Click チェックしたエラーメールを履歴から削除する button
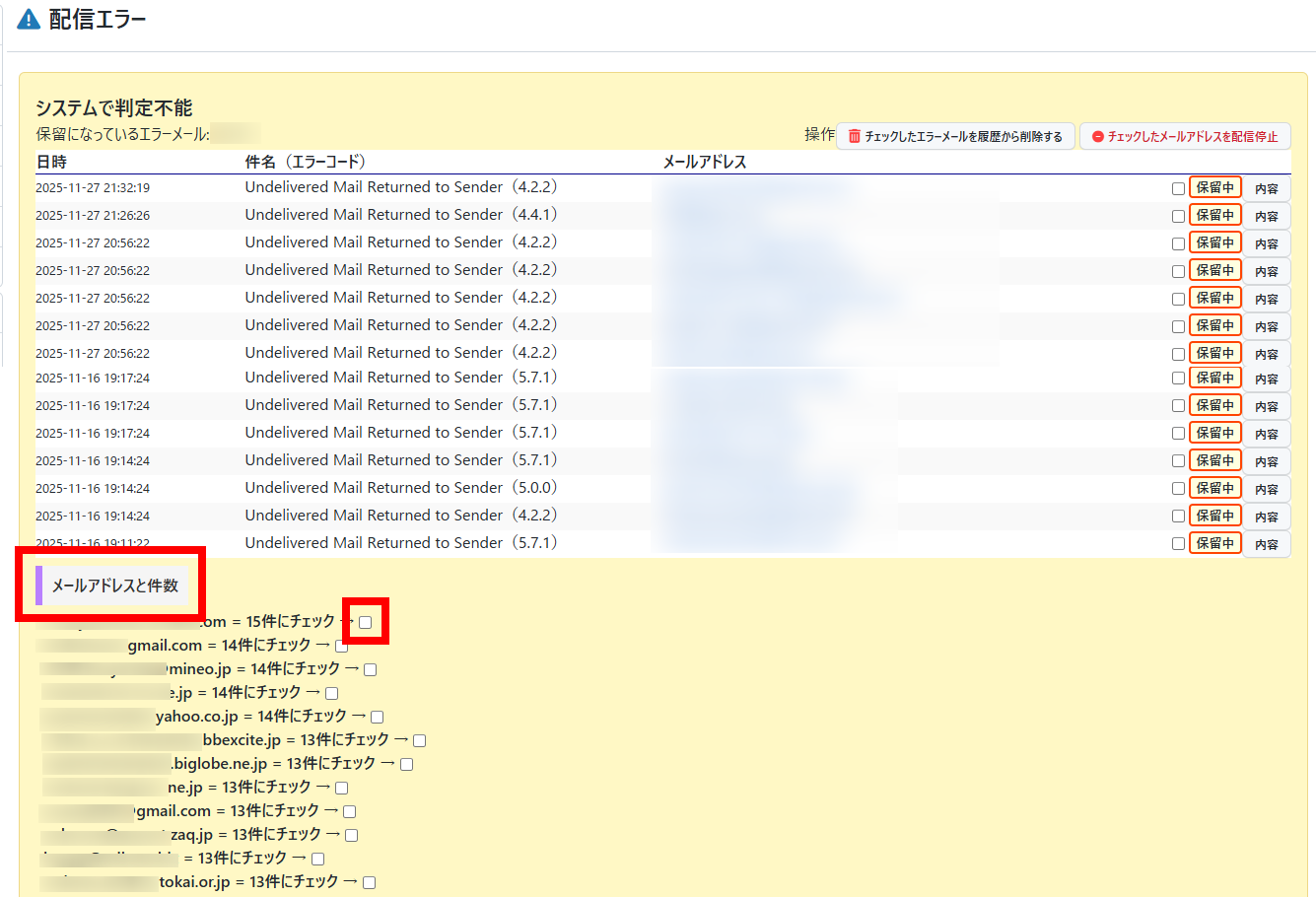The width and height of the screenshot is (1316, 897). click(954, 136)
